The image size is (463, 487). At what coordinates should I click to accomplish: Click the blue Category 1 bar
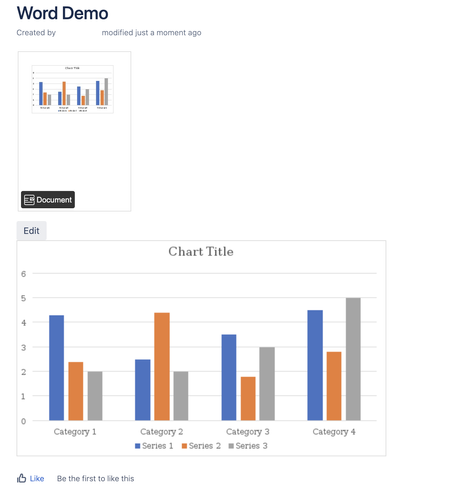(x=57, y=368)
